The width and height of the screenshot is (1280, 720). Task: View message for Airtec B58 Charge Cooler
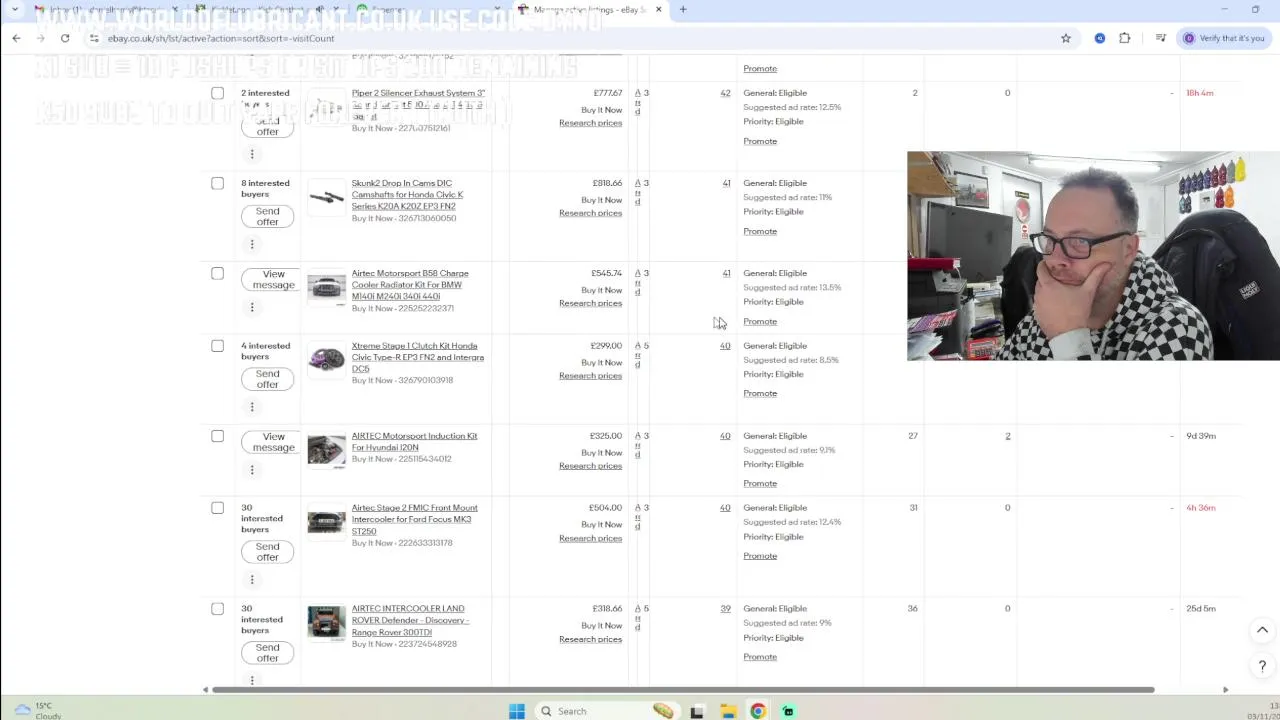272,279
